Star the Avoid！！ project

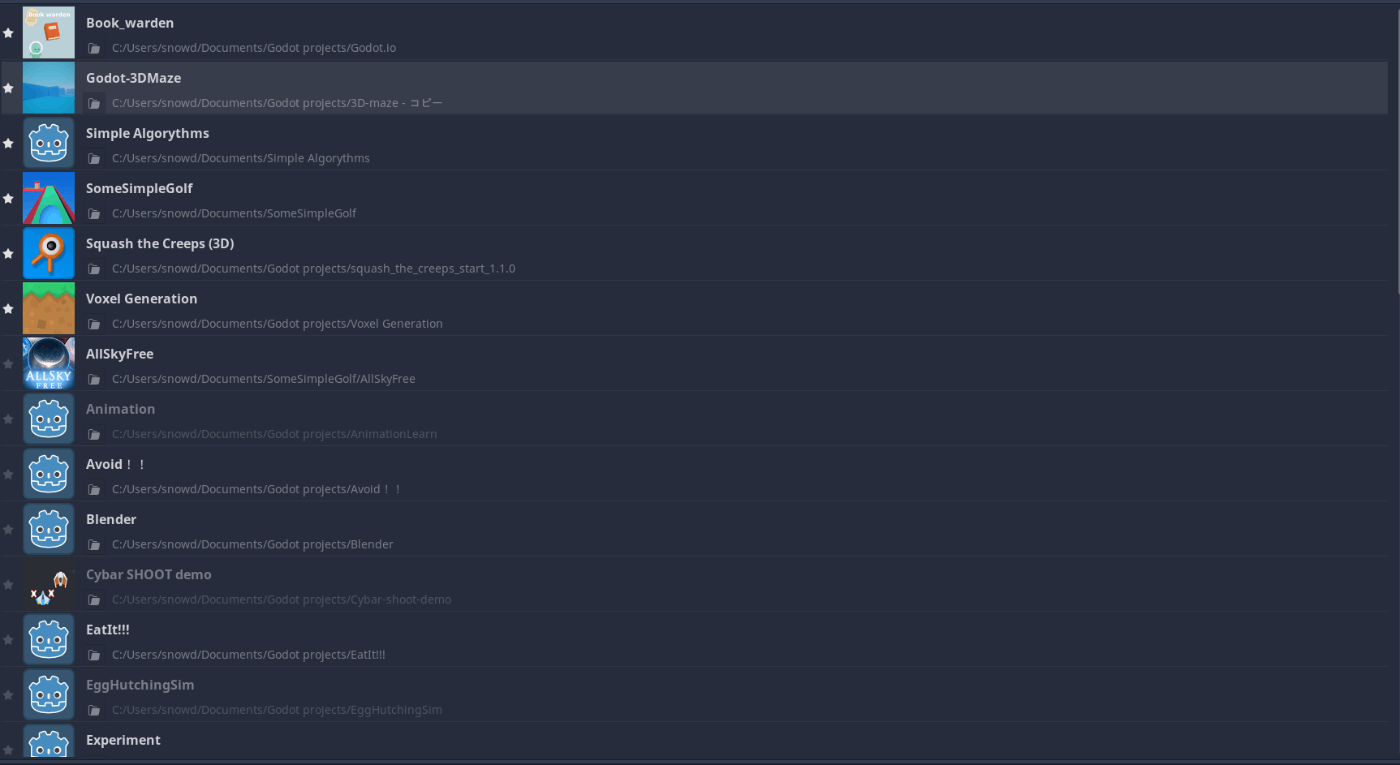point(8,474)
